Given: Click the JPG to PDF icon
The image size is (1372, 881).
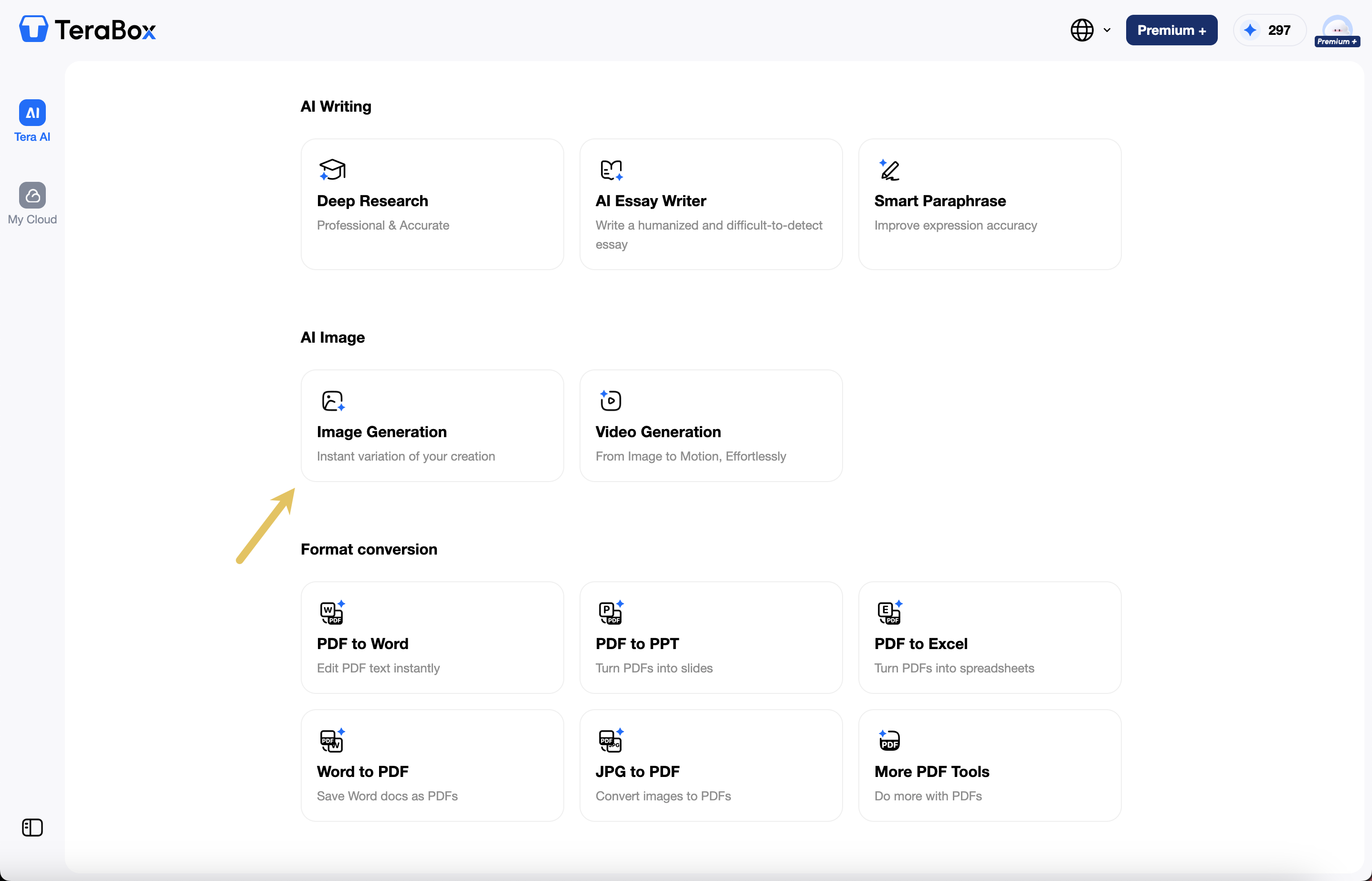Looking at the screenshot, I should [611, 740].
